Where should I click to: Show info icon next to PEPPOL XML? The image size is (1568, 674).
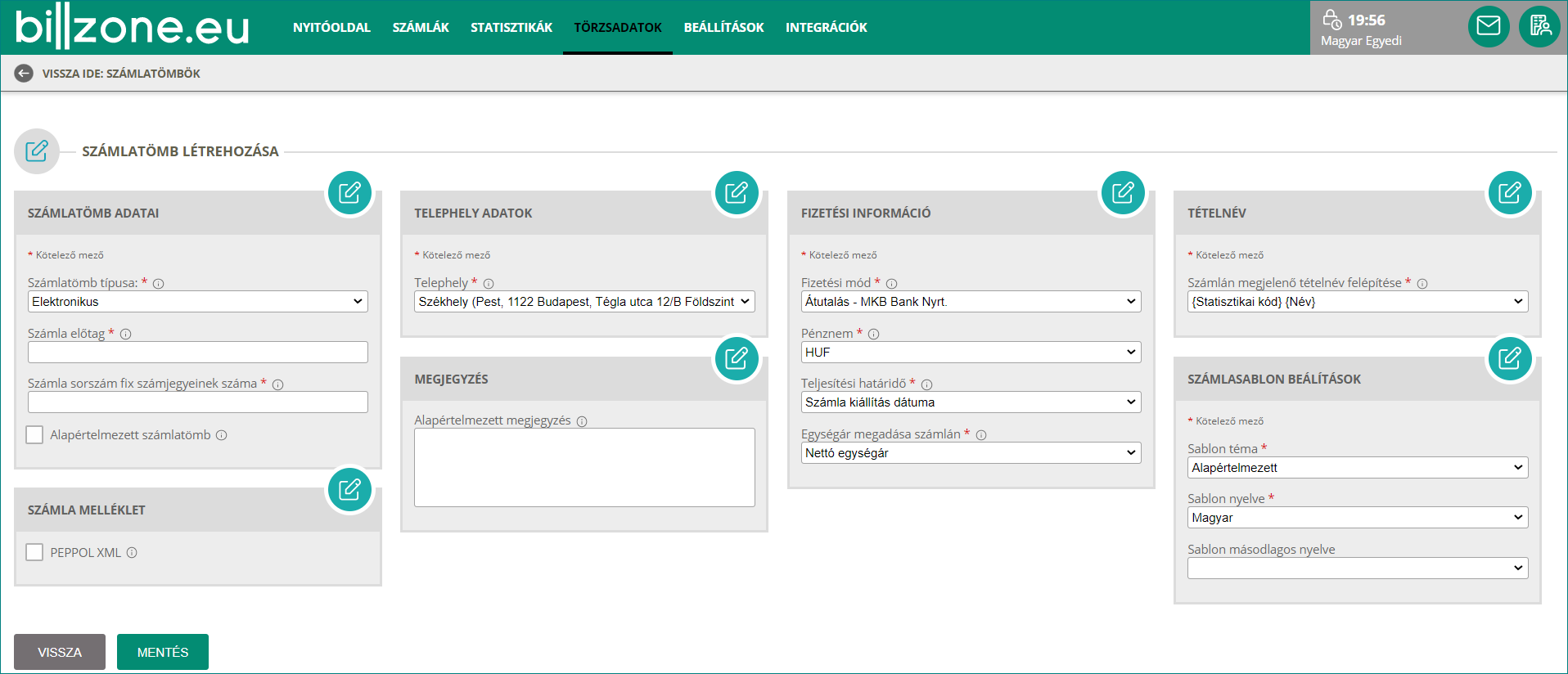coord(132,553)
